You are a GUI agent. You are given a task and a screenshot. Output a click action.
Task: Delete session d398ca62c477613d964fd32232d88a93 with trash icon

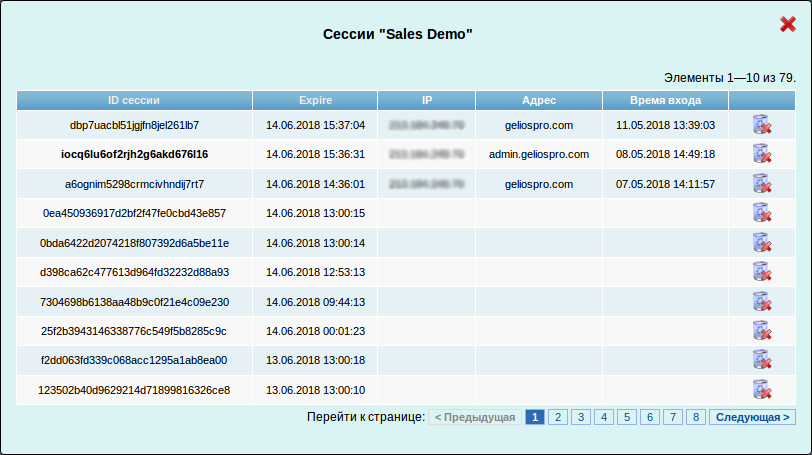761,272
